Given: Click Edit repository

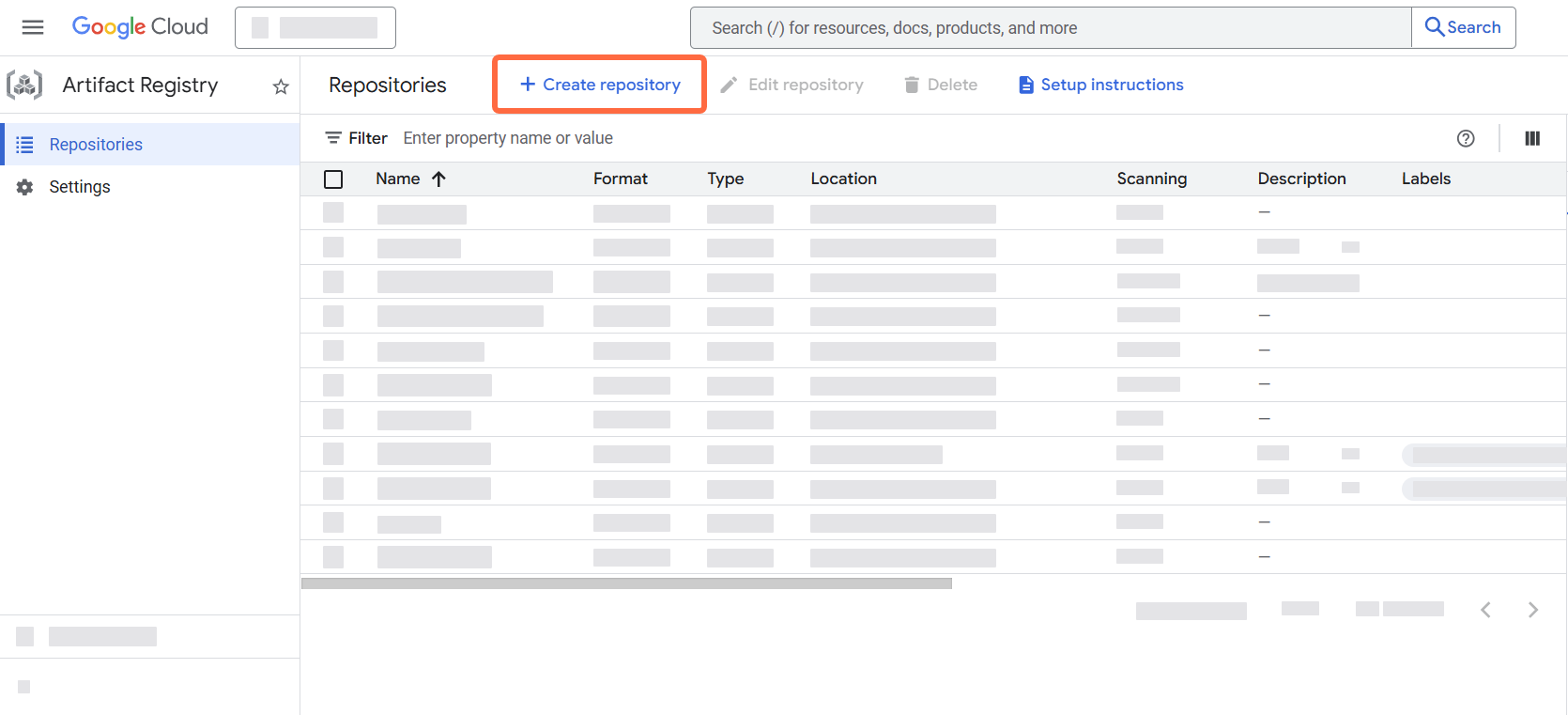Looking at the screenshot, I should [x=792, y=85].
